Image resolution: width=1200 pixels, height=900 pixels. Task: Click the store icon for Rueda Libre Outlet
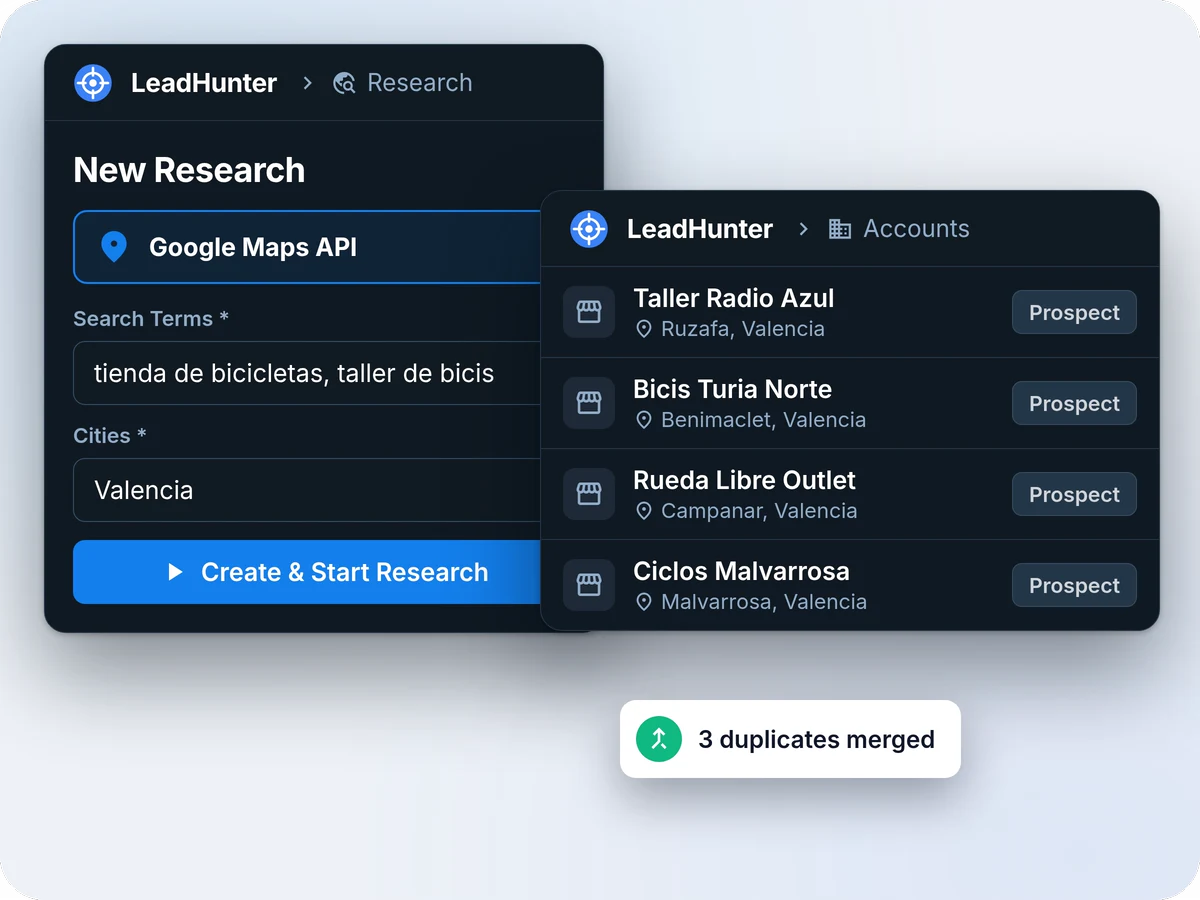589,494
